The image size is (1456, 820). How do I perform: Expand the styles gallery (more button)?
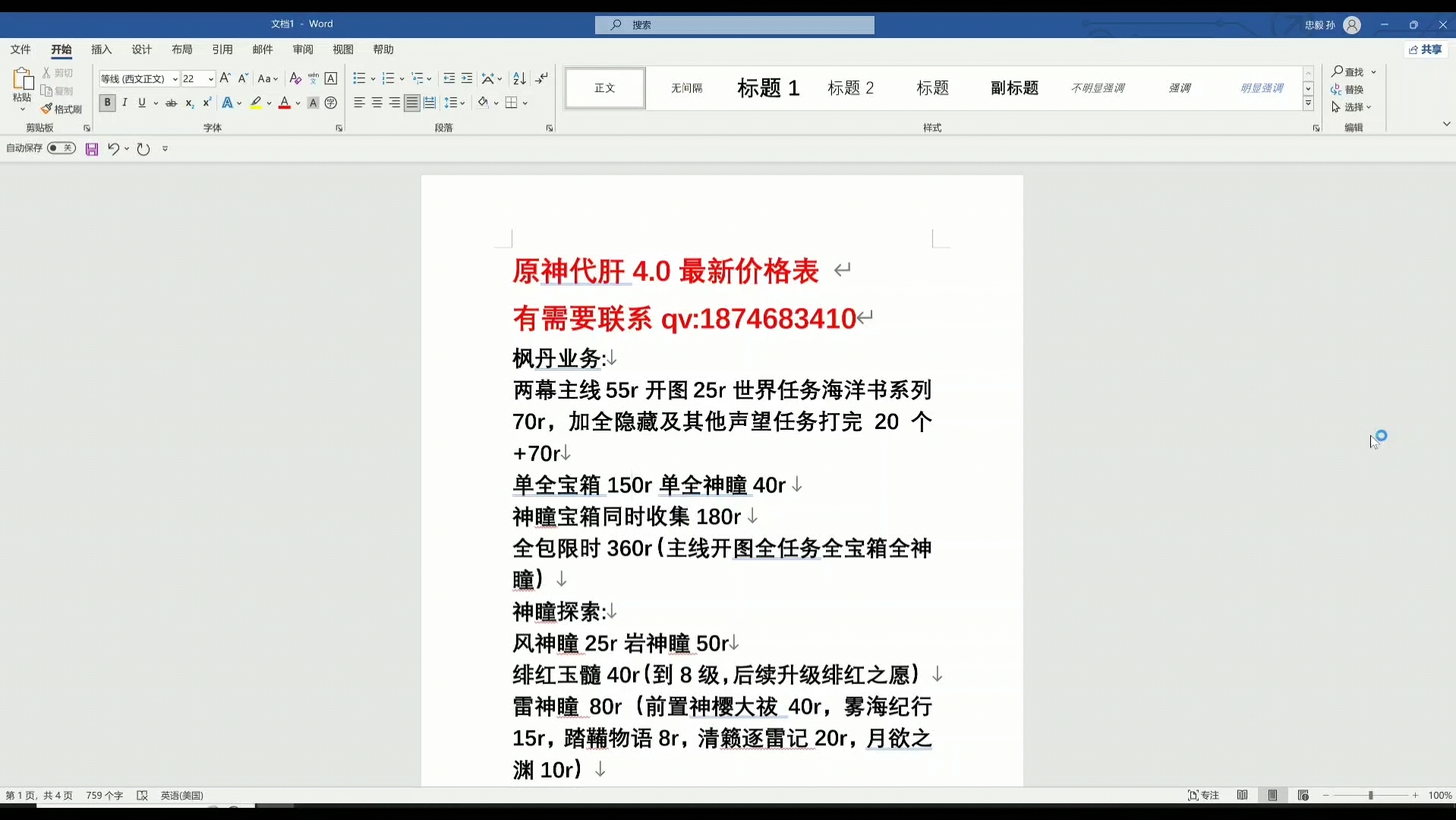point(1308,104)
